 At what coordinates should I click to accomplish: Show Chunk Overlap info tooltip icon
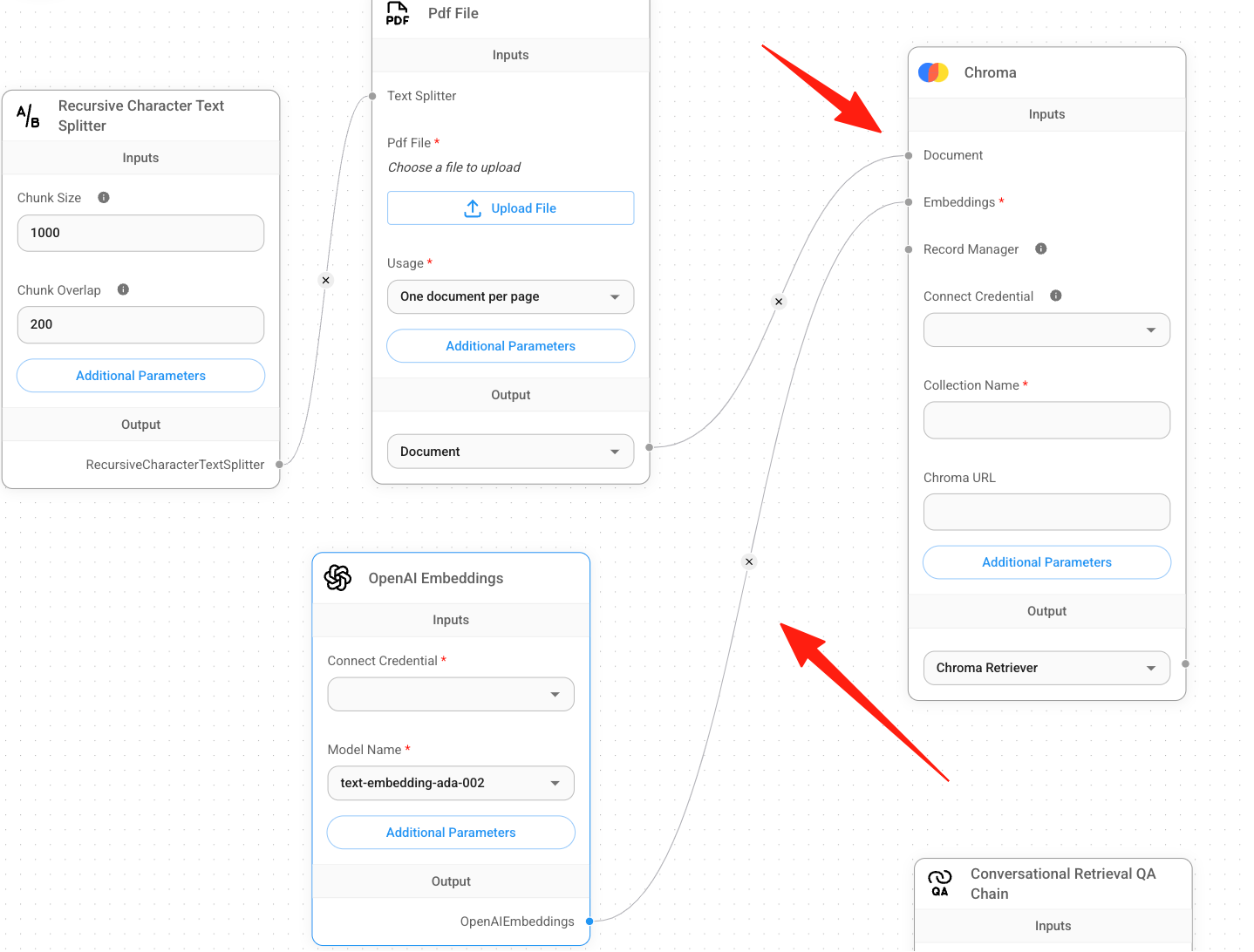[x=123, y=289]
